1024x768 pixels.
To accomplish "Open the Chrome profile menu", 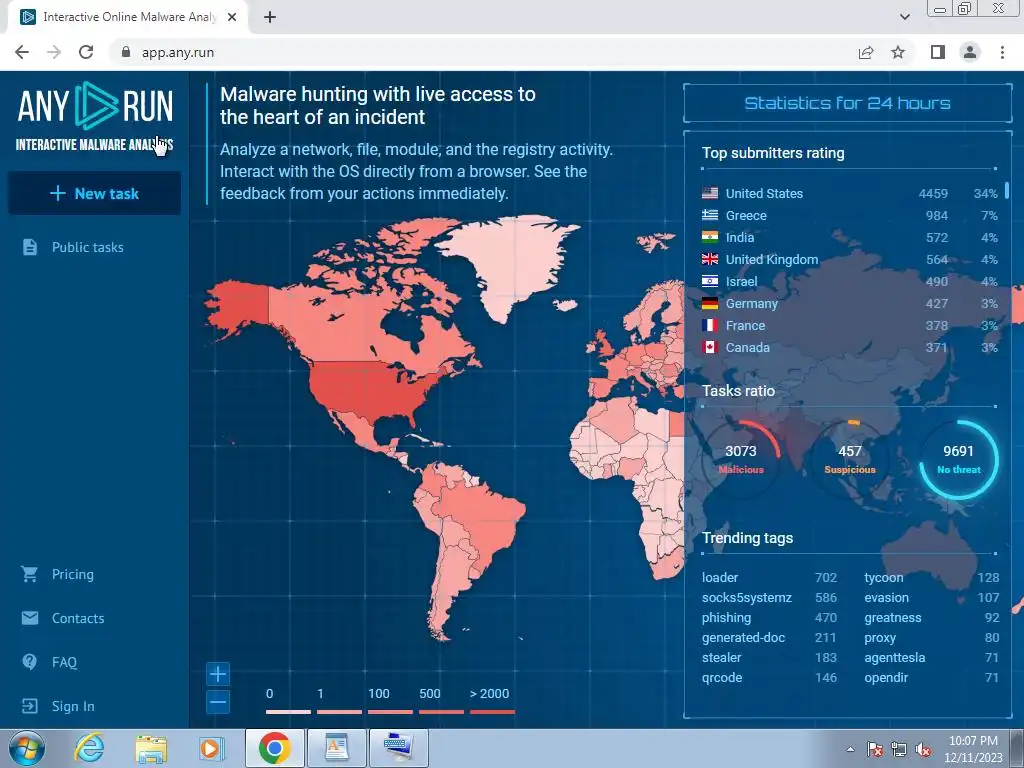I will pyautogui.click(x=970, y=52).
